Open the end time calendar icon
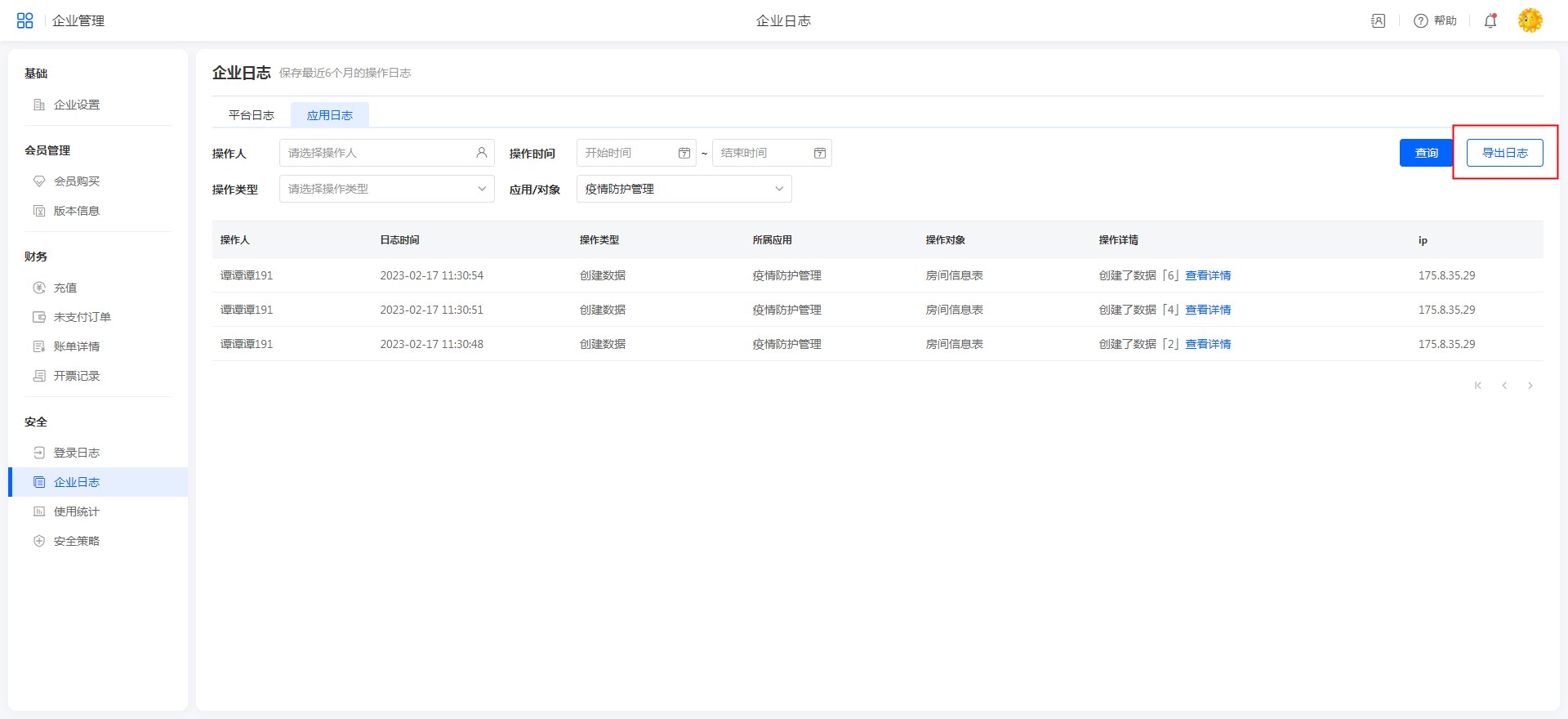 click(x=820, y=153)
